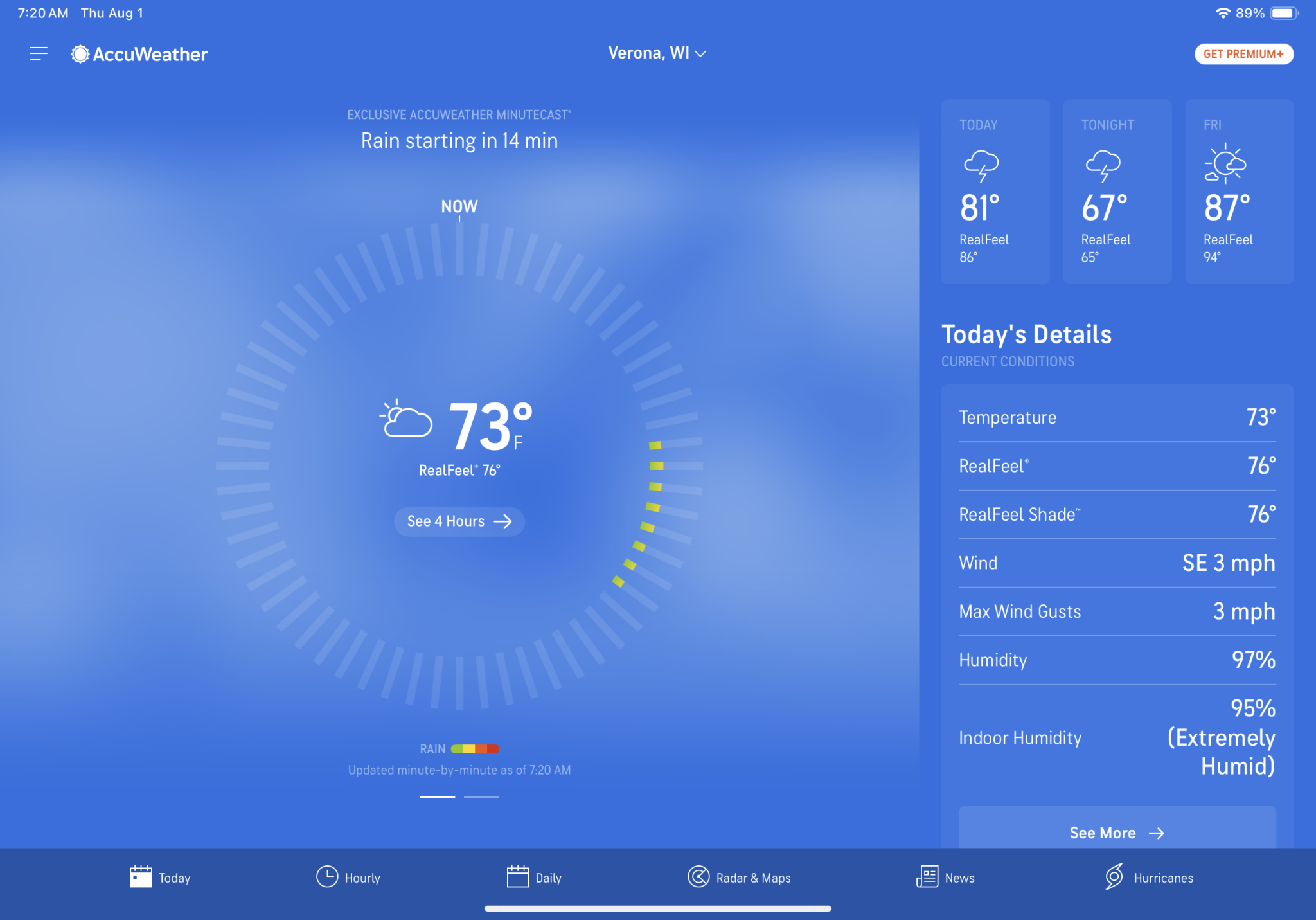The image size is (1316, 920).
Task: Tap the AccuWeather sun logo
Action: point(80,54)
